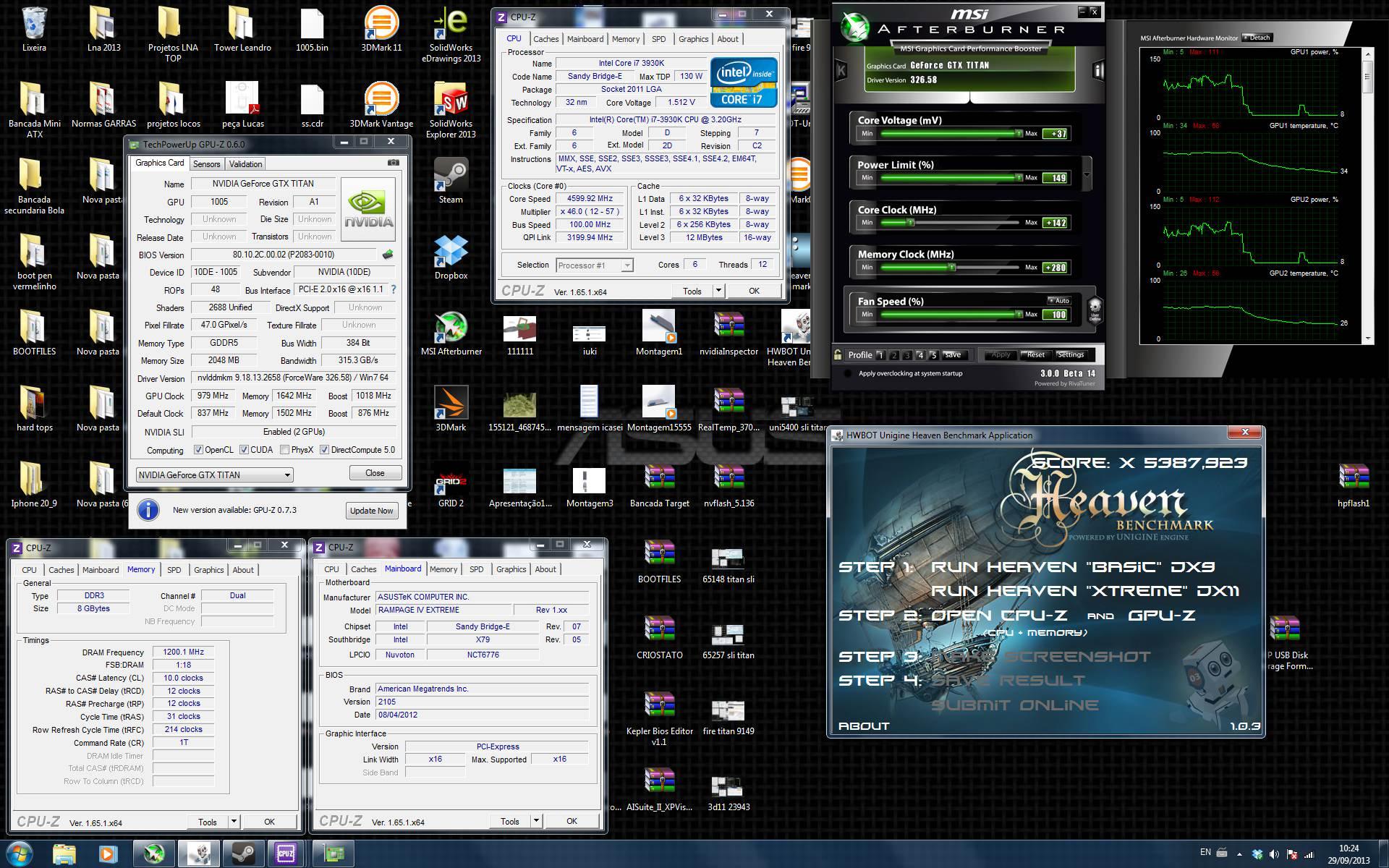Toggle the CUDA checkbox in GPU-Z
Image resolution: width=1389 pixels, height=868 pixels.
tap(244, 450)
